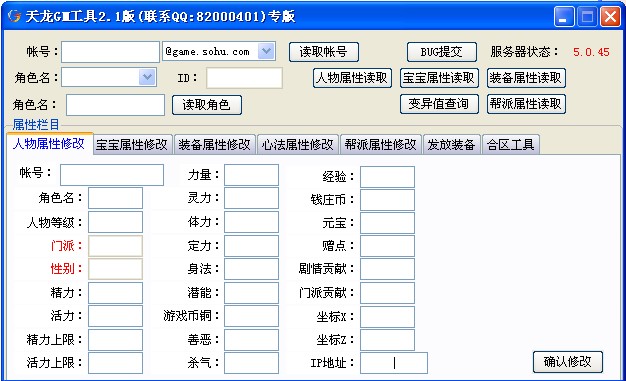Click the app icon in title bar
The height and width of the screenshot is (381, 626).
coord(14,16)
